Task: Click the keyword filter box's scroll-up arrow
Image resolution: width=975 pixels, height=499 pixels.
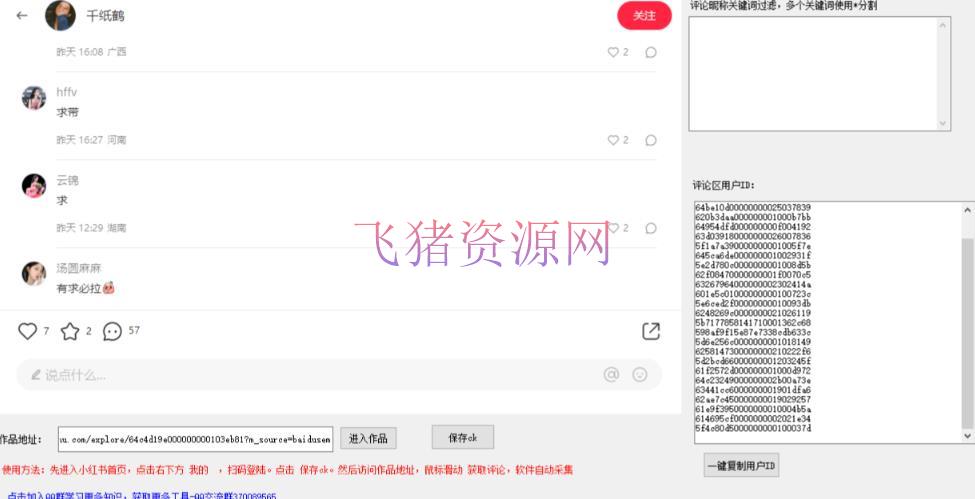Action: (943, 24)
